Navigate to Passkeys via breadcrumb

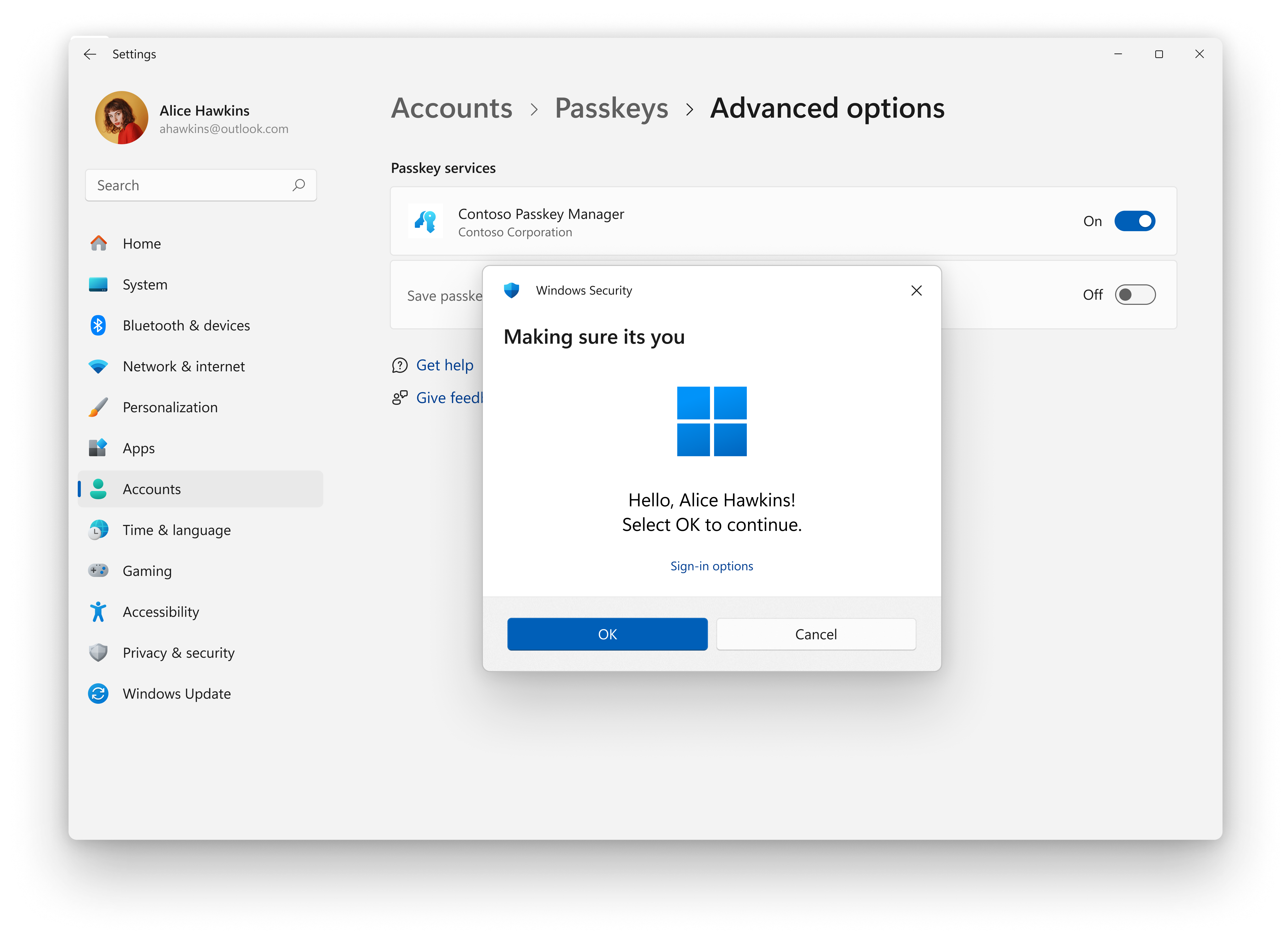click(612, 108)
